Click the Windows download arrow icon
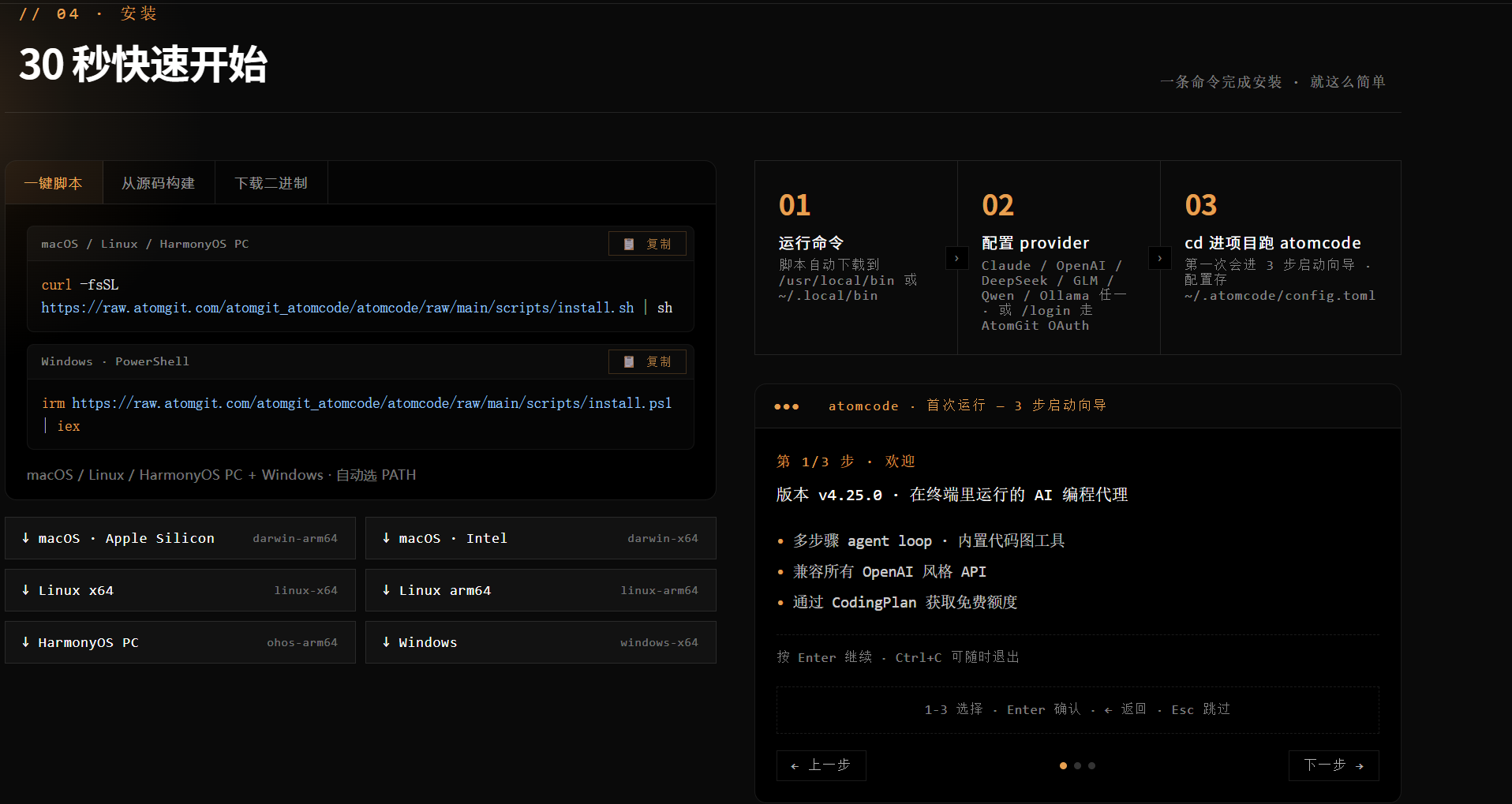1512x804 pixels. 386,642
